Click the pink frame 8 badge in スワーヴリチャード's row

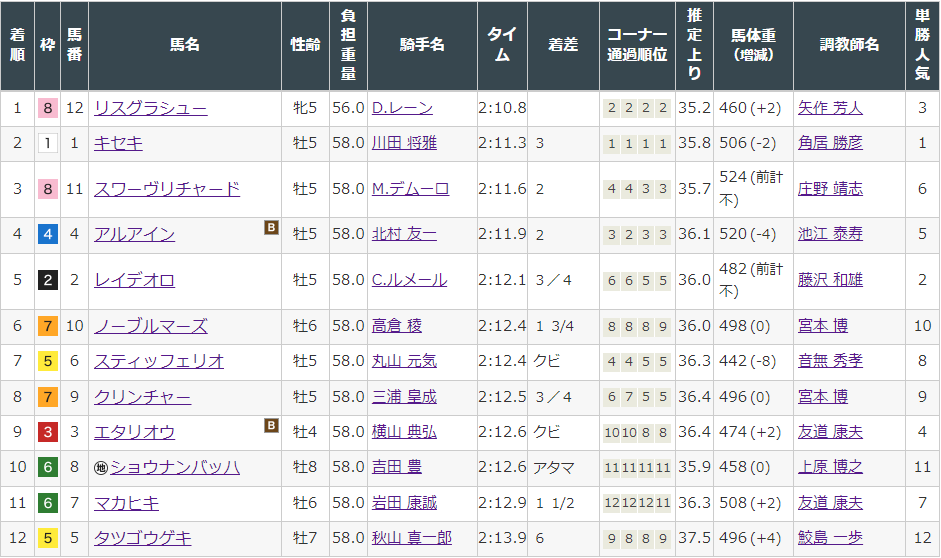(x=48, y=190)
